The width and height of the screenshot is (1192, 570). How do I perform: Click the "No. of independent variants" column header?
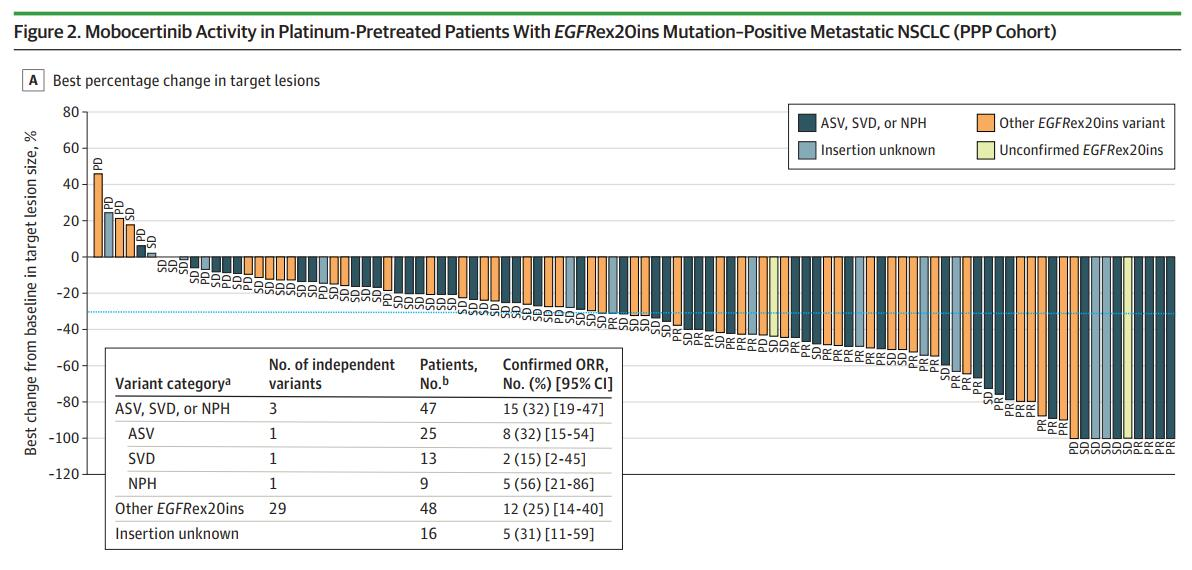pyautogui.click(x=331, y=374)
